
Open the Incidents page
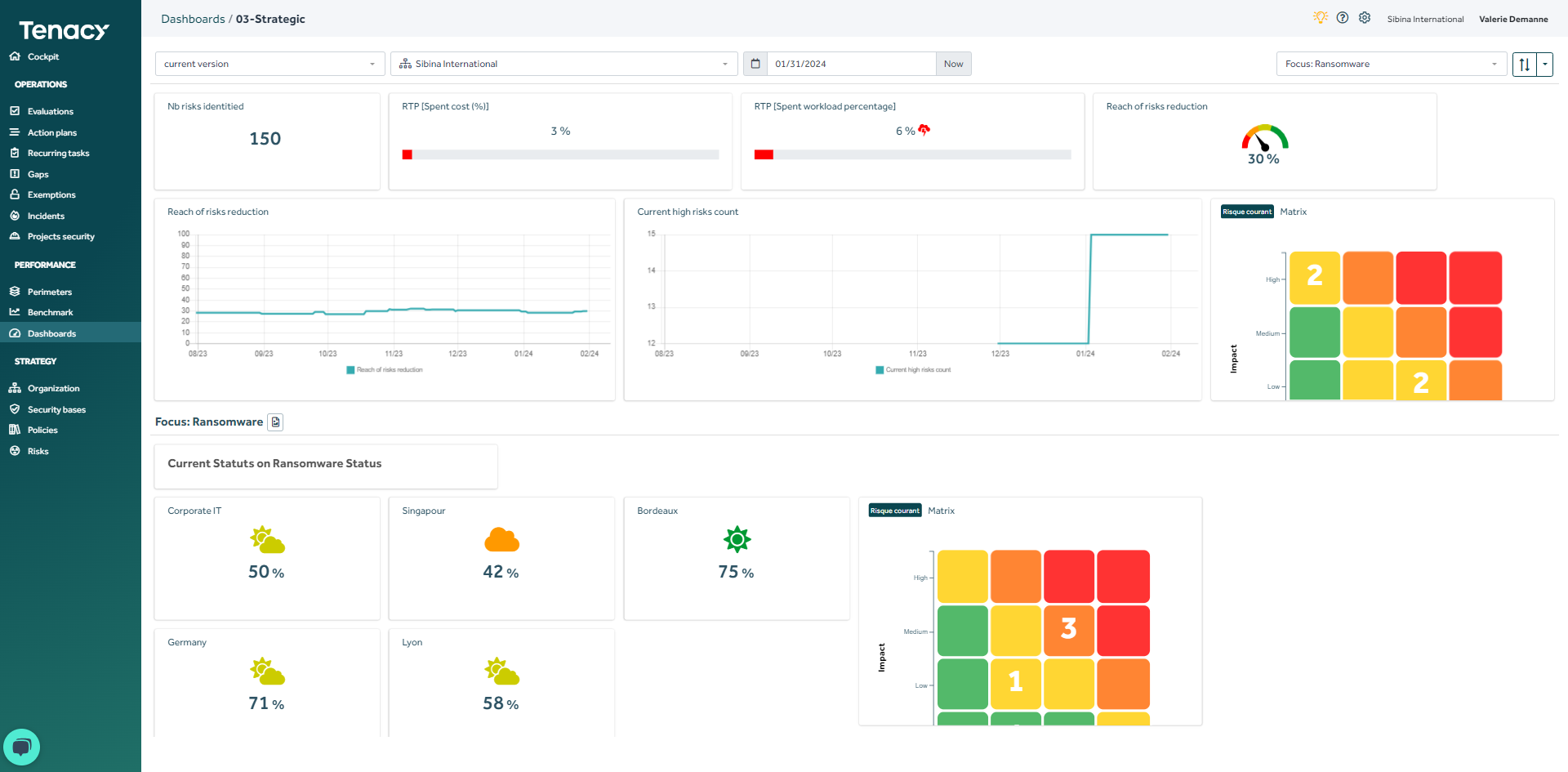tap(46, 216)
